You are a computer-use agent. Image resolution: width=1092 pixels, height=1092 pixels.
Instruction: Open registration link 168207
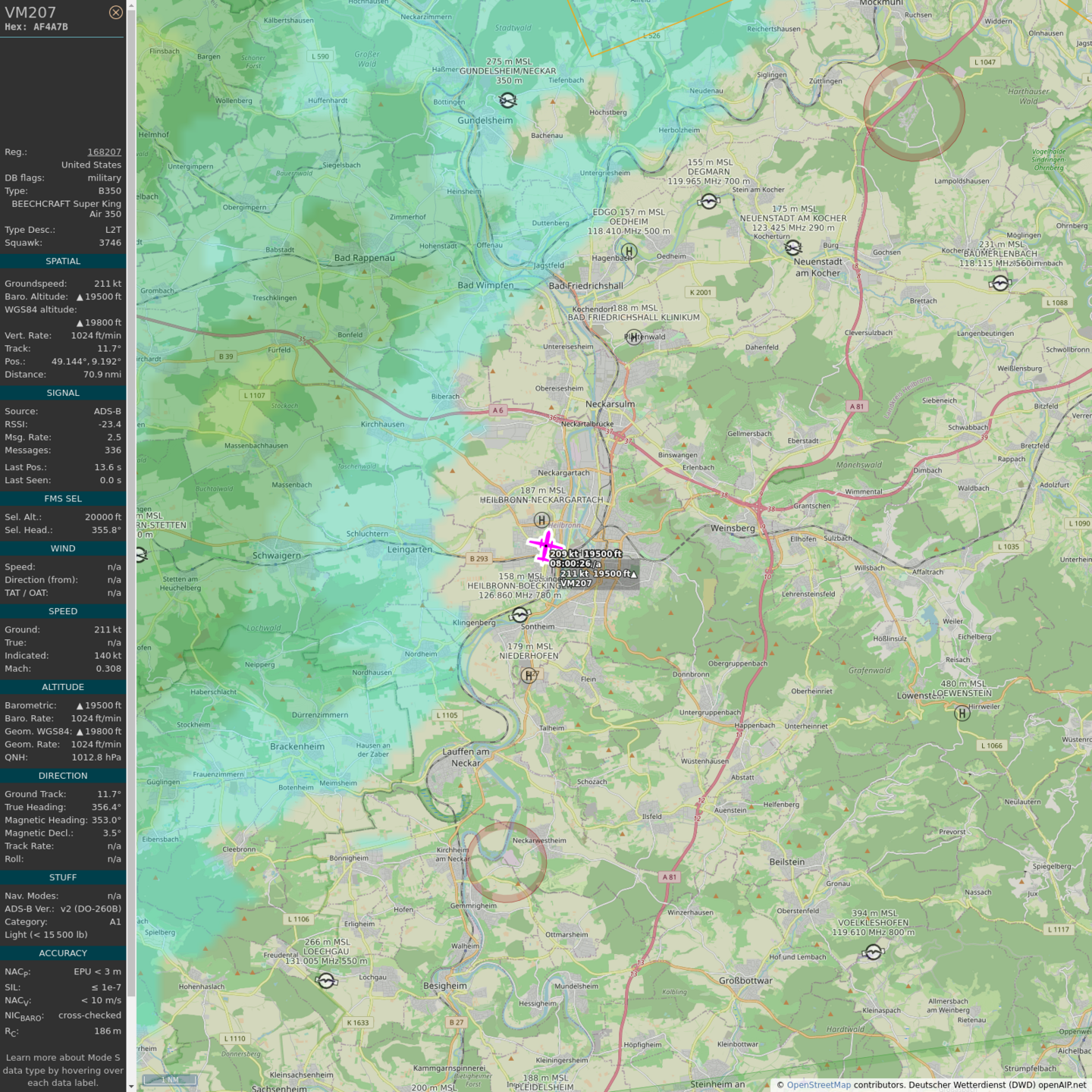(104, 152)
